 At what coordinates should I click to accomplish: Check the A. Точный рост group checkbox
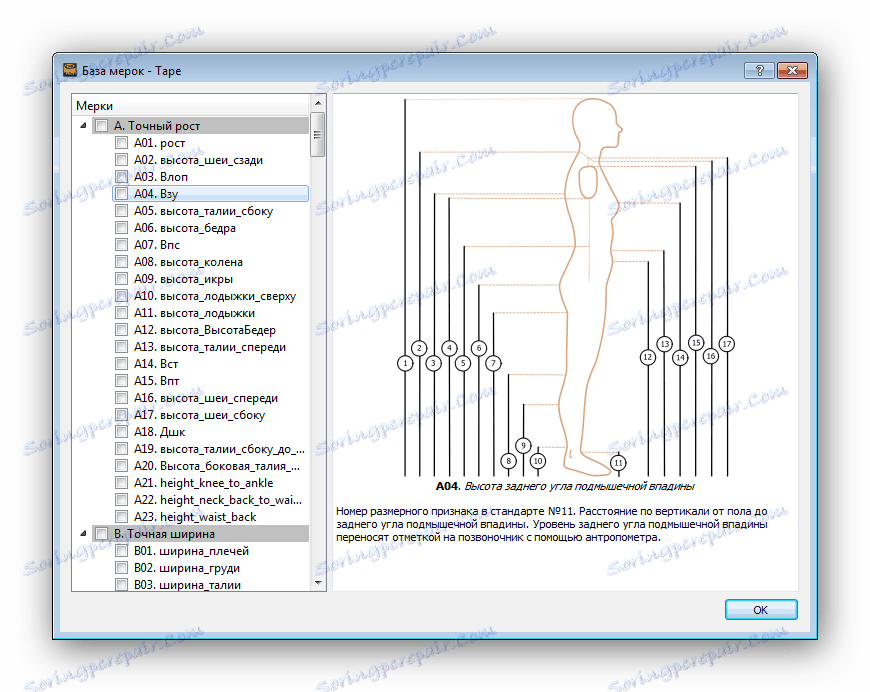point(101,125)
